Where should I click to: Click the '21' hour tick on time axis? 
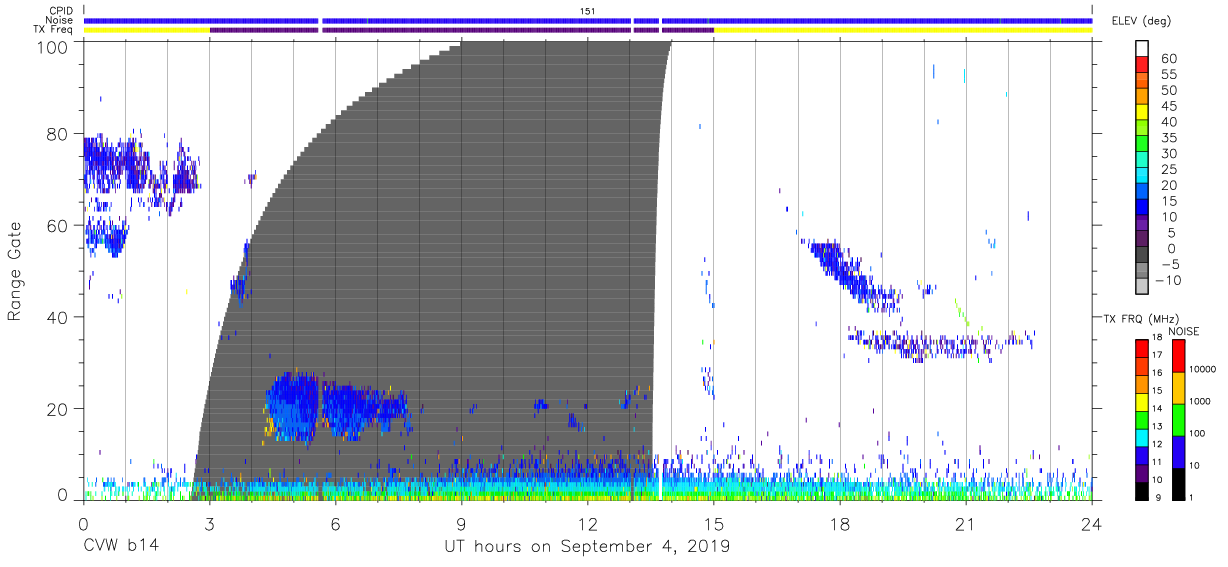966,524
